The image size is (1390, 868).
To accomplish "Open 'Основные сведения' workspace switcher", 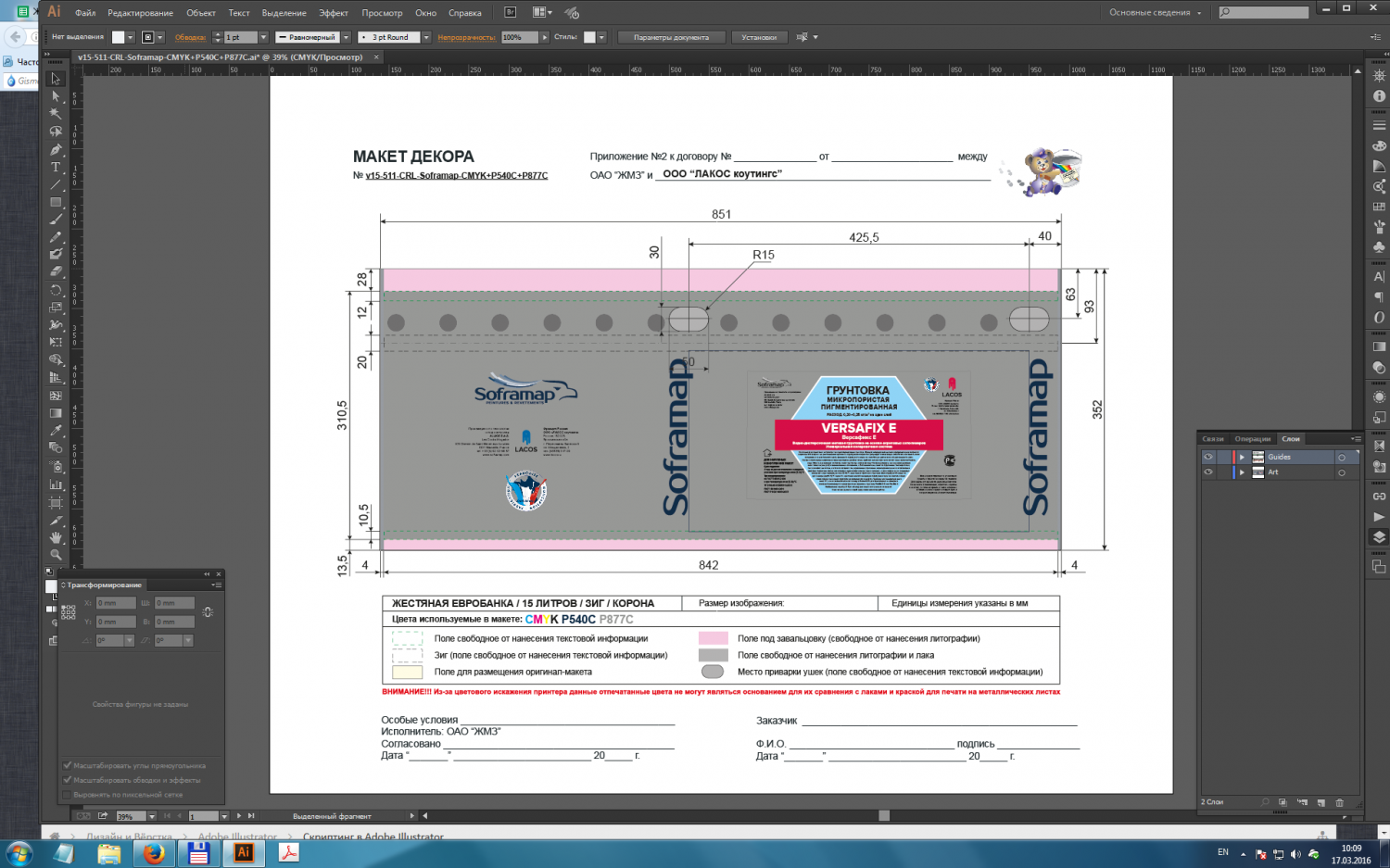I will click(1155, 12).
